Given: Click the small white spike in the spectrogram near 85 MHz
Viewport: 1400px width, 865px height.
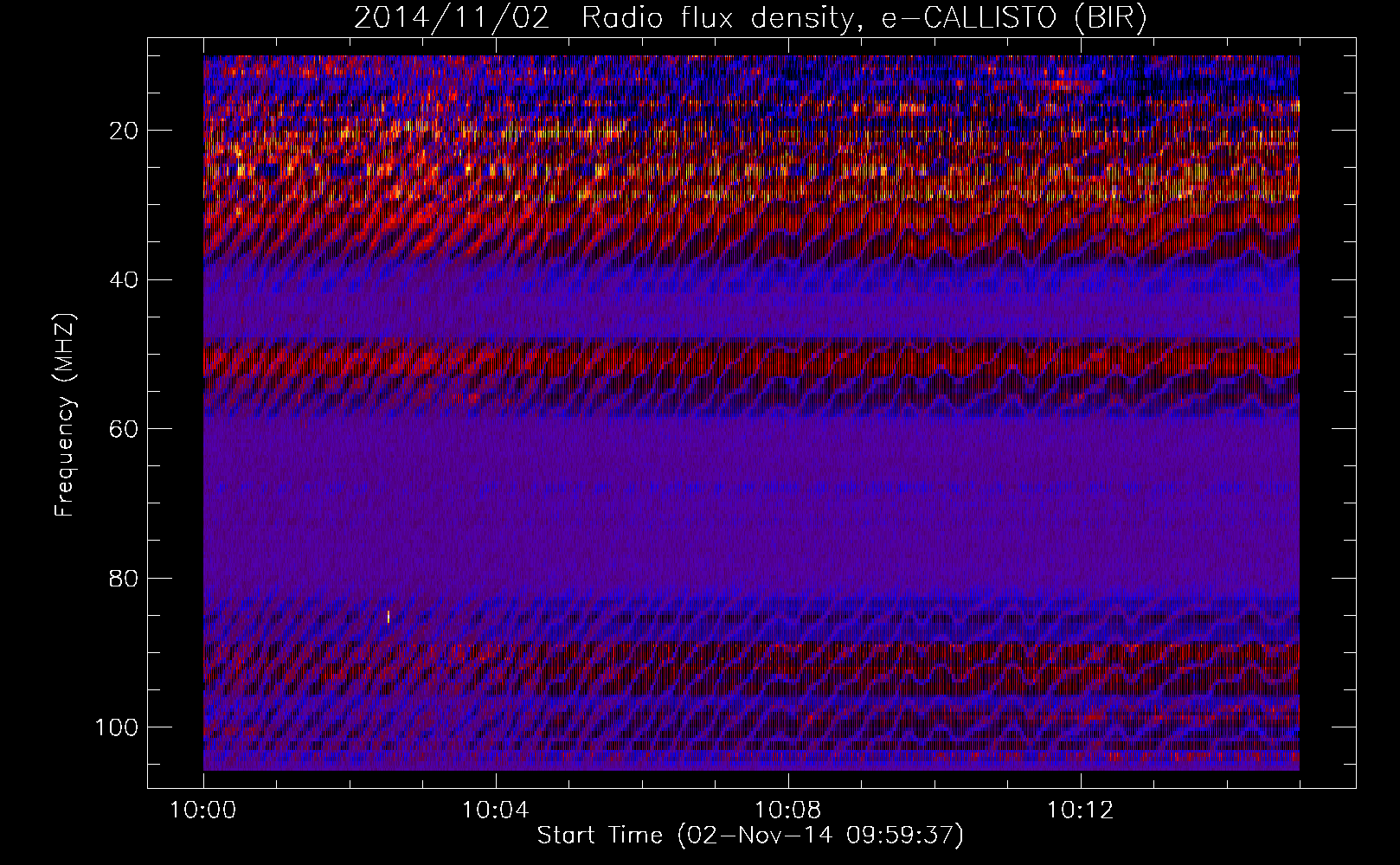Looking at the screenshot, I should click(x=389, y=617).
